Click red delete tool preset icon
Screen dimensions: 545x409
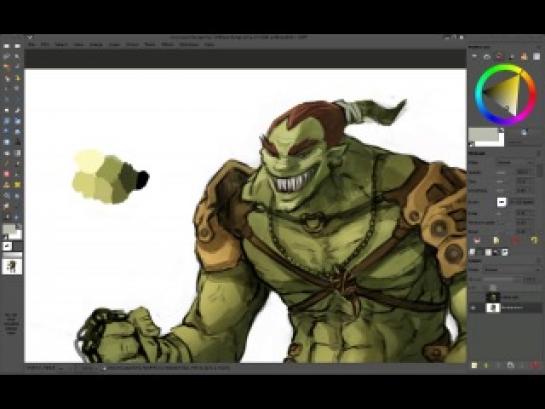516,240
